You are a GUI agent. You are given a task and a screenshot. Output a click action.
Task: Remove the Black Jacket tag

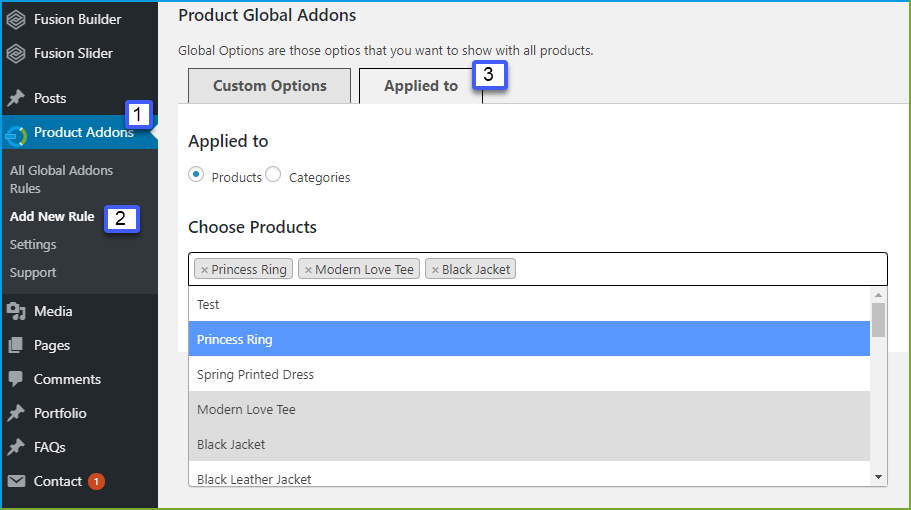(435, 270)
